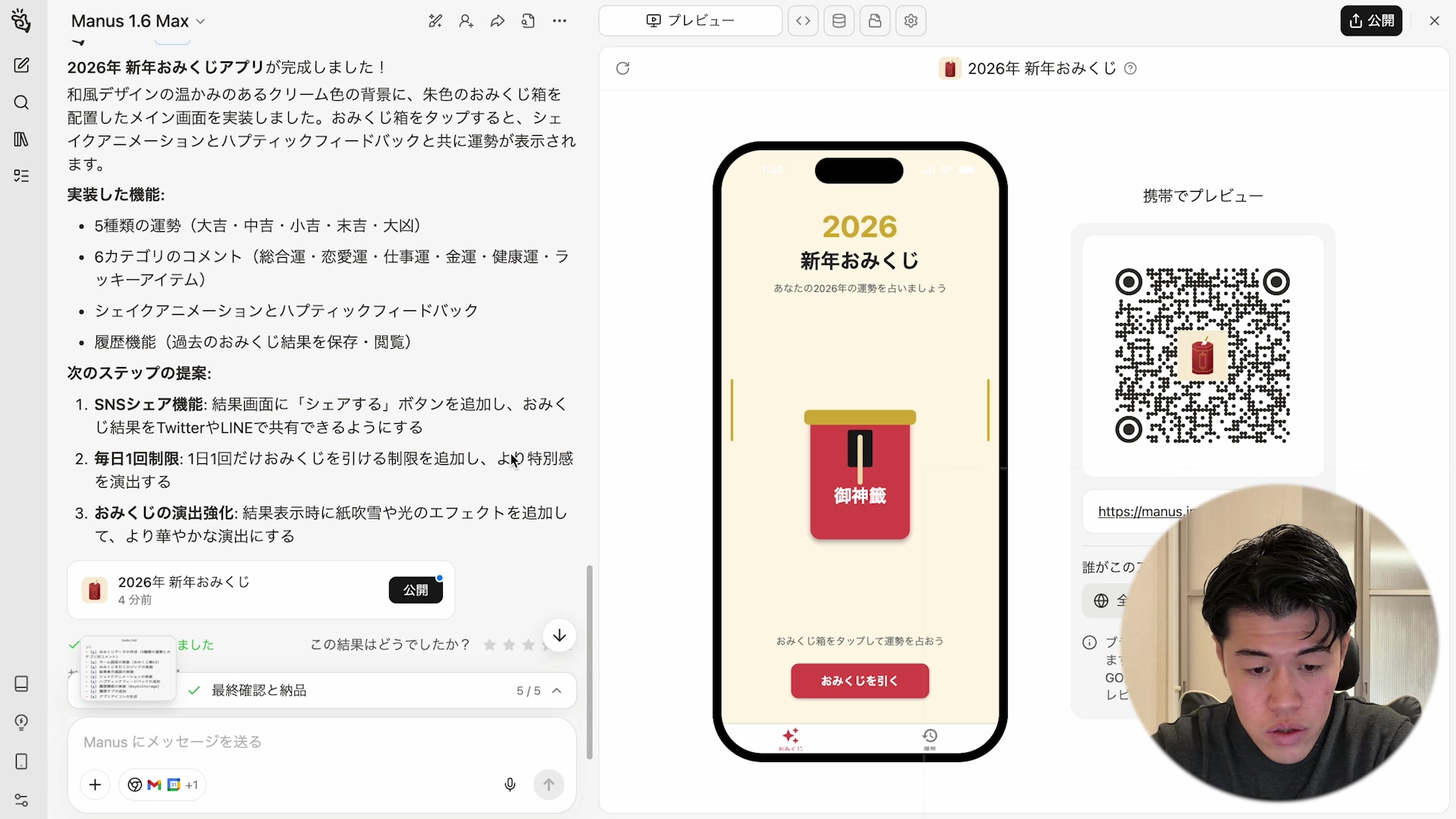The width and height of the screenshot is (1456, 819).
Task: Open the search icon in sidebar
Action: point(21,102)
